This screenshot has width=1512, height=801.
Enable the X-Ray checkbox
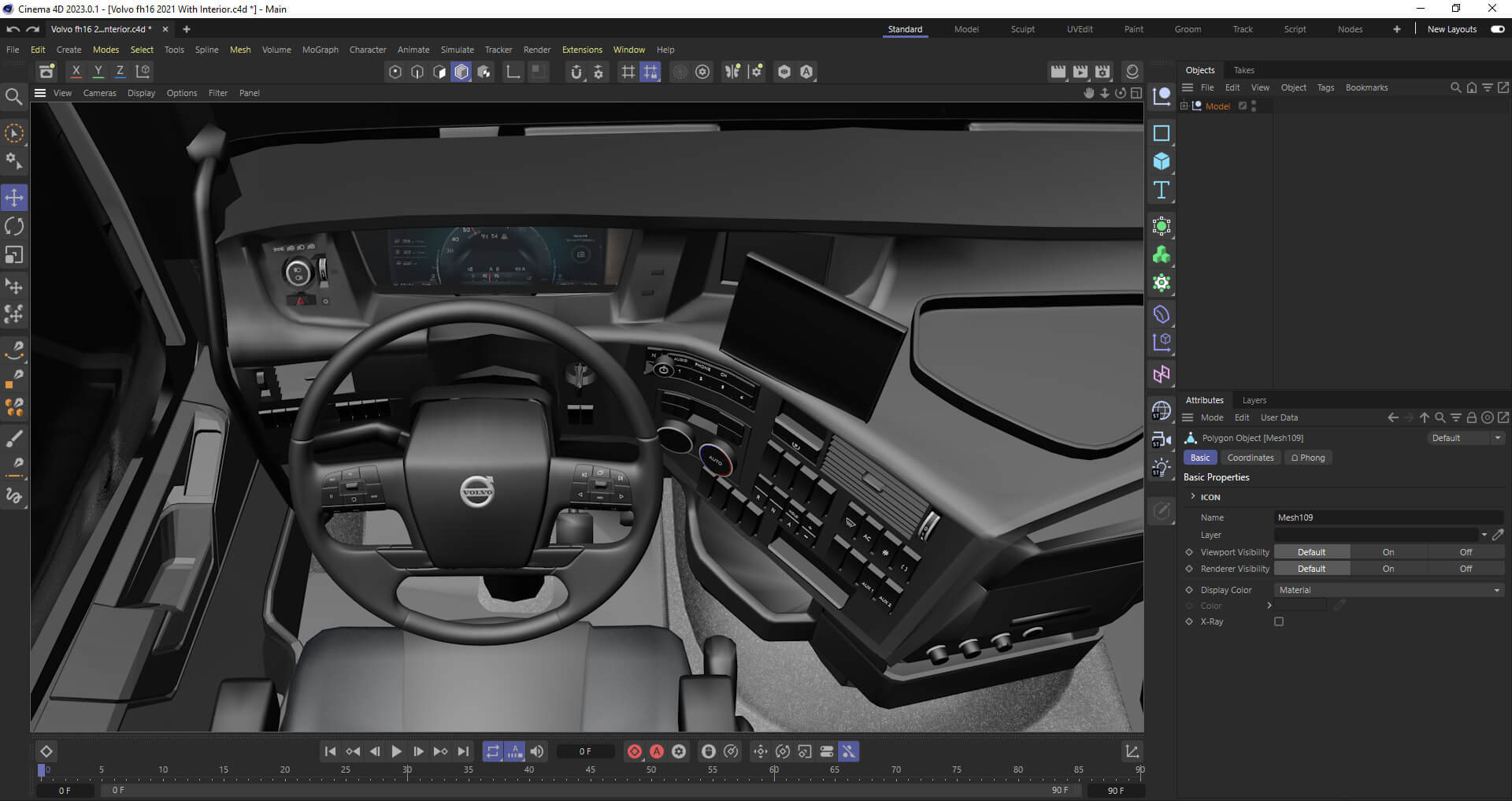click(1279, 621)
